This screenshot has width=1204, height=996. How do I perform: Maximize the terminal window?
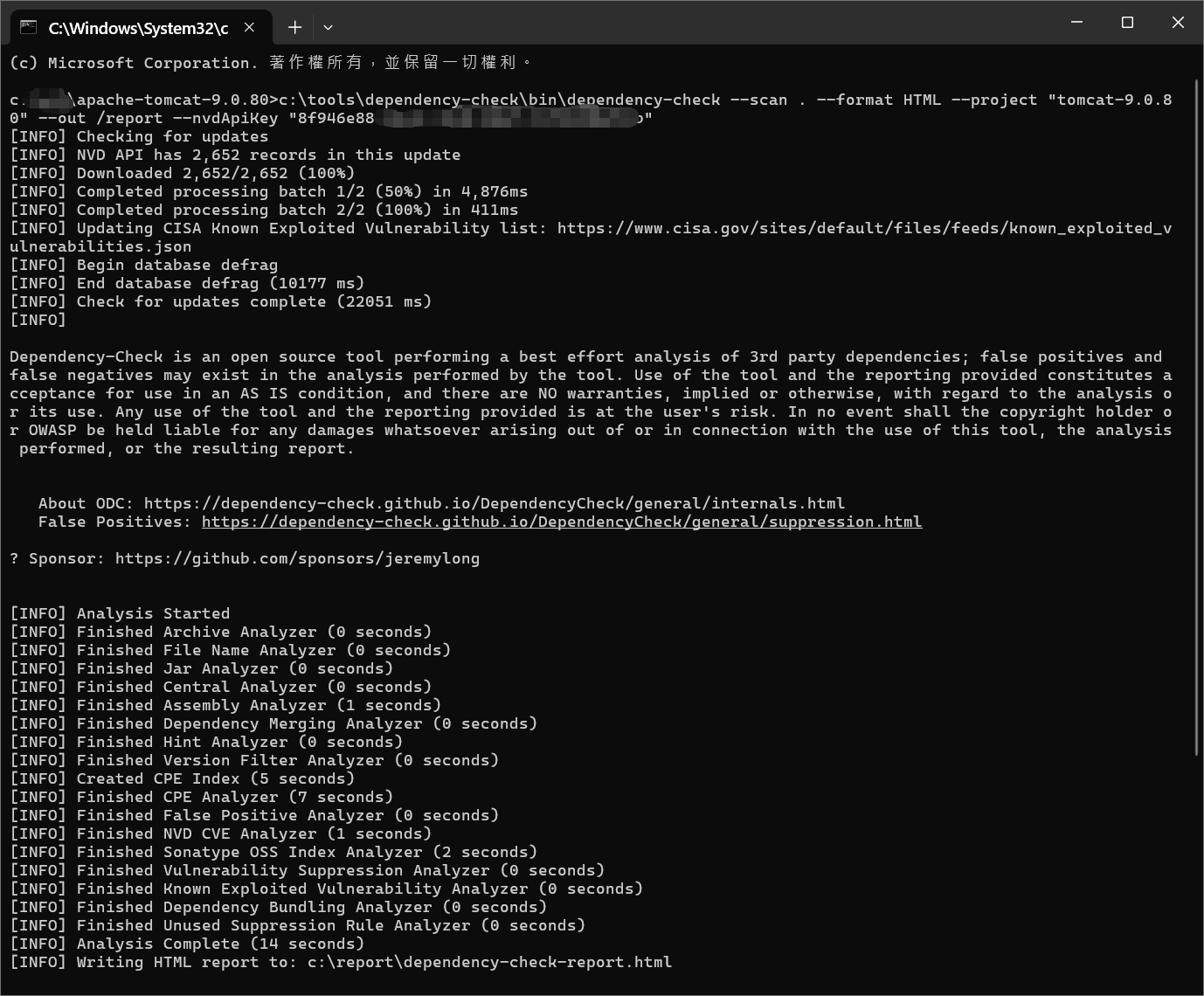pos(1127,23)
